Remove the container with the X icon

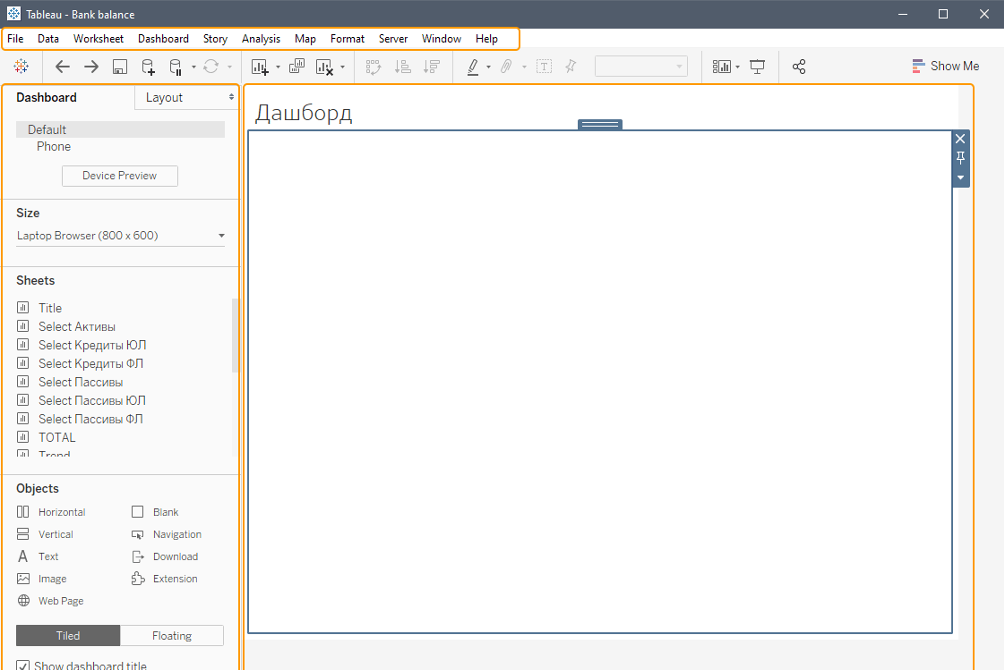960,138
